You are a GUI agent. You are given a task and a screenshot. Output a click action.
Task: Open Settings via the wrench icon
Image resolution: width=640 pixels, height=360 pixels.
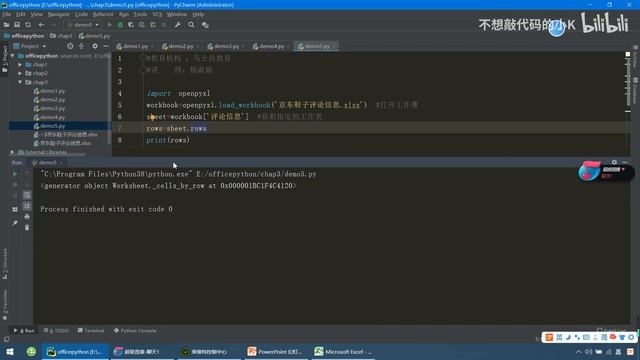coord(177,25)
